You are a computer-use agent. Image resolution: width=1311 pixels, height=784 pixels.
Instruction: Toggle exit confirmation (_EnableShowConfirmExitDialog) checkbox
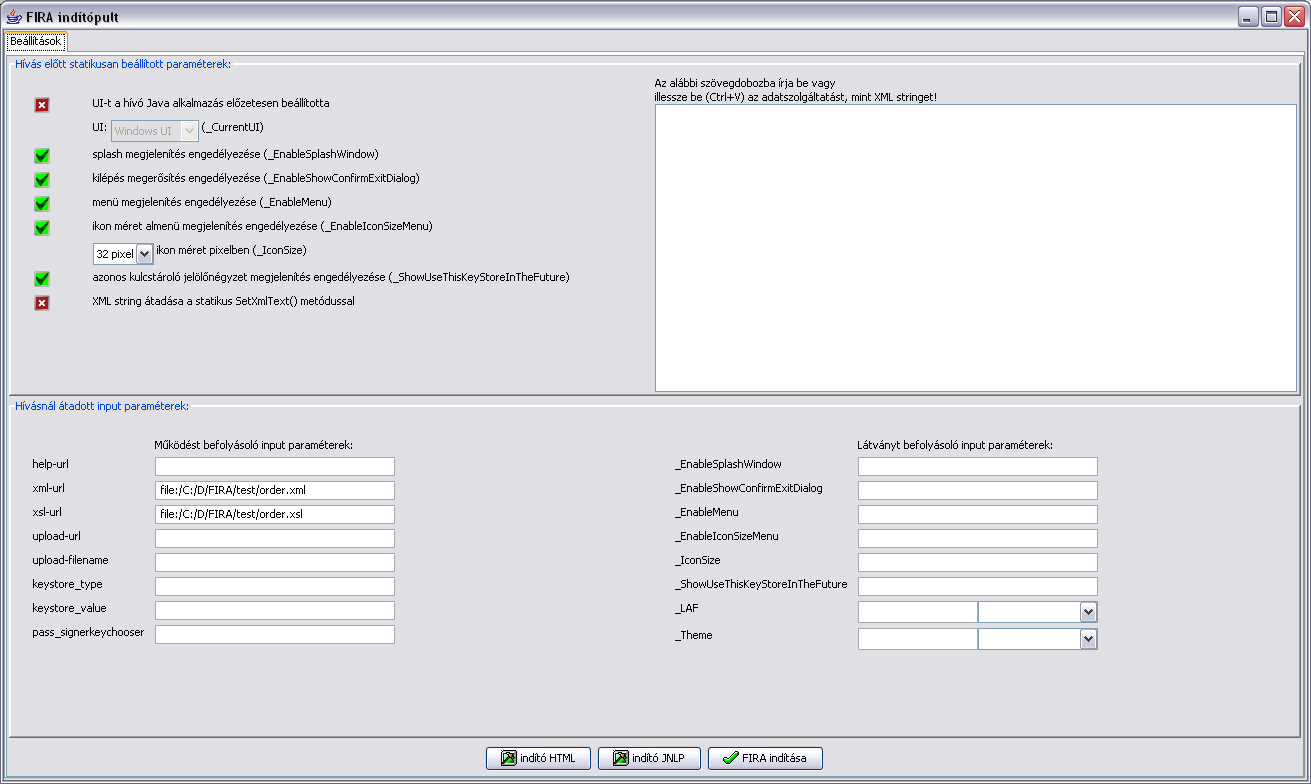pos(42,179)
